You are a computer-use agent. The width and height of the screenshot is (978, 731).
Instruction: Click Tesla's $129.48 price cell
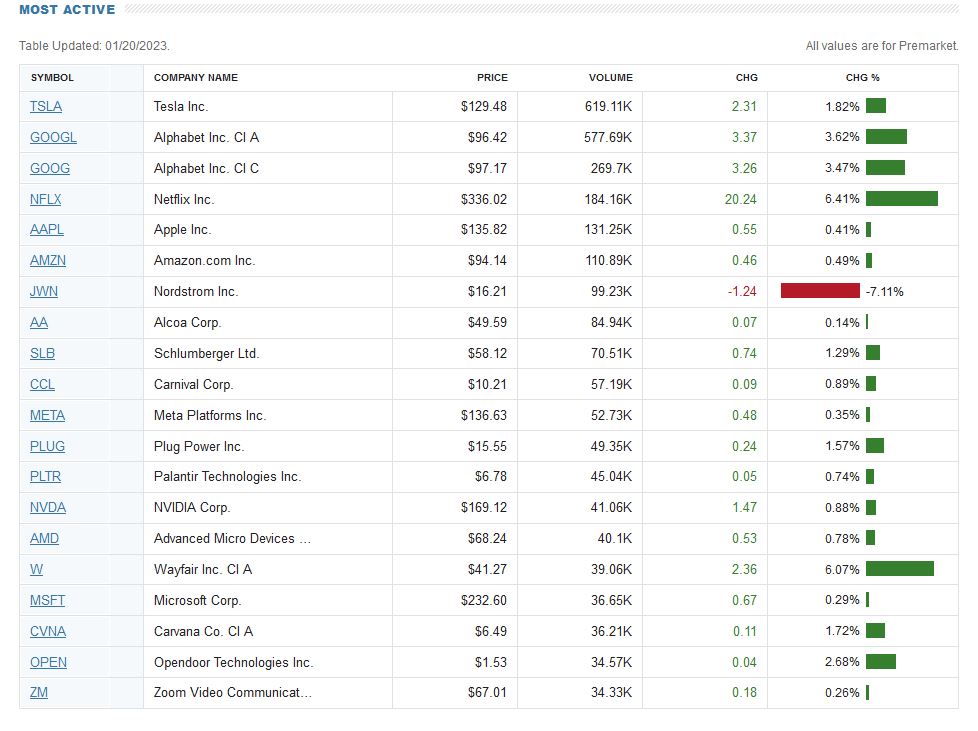point(484,106)
